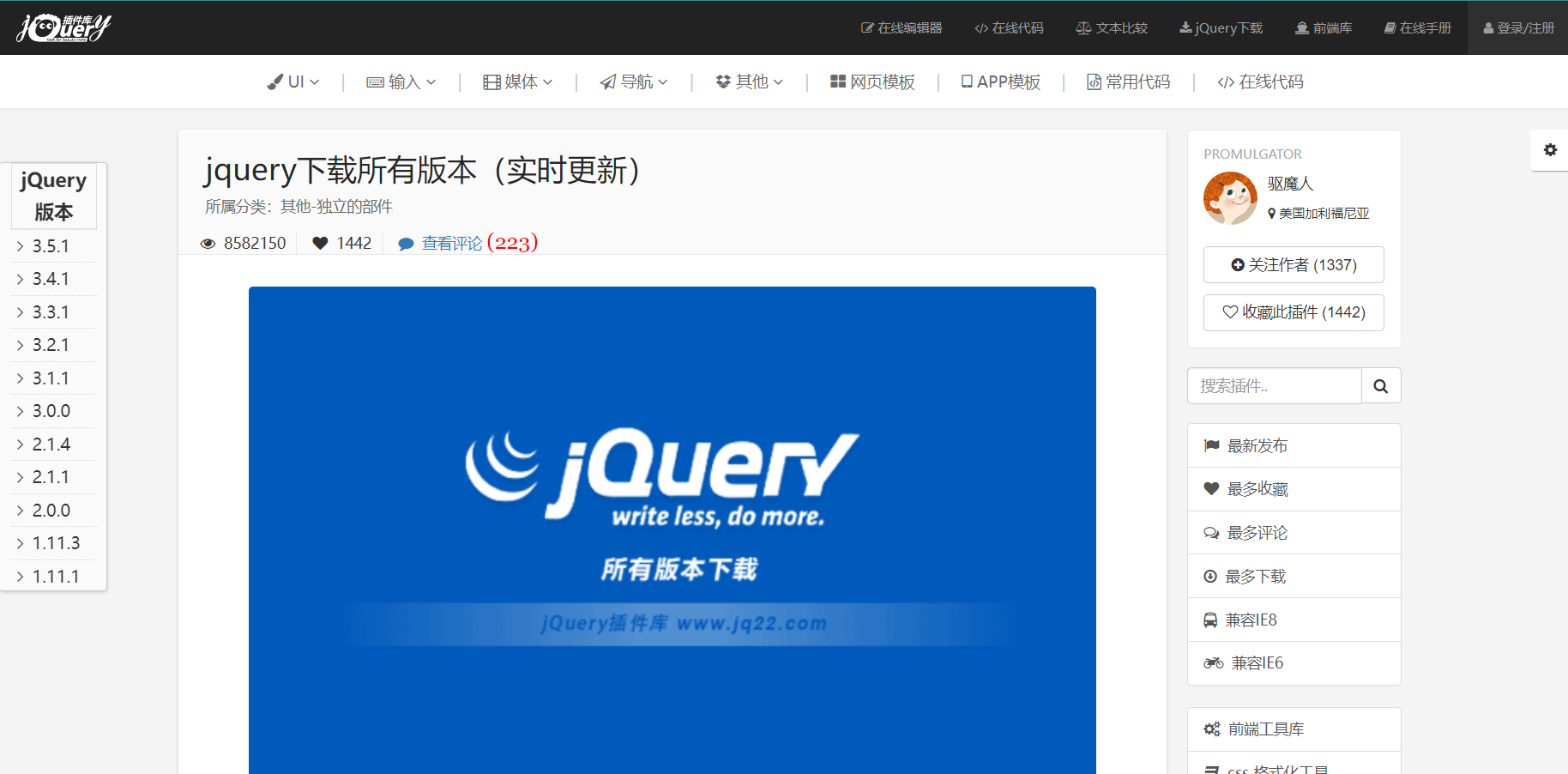Open 网页模板 menu item
The image size is (1568, 774).
coord(872,82)
